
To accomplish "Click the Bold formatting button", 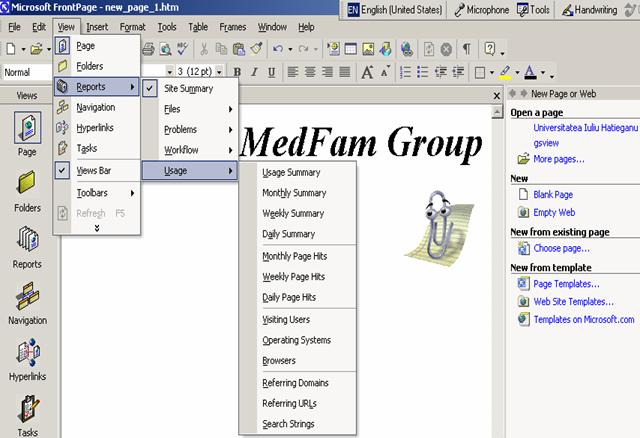I will (x=237, y=72).
